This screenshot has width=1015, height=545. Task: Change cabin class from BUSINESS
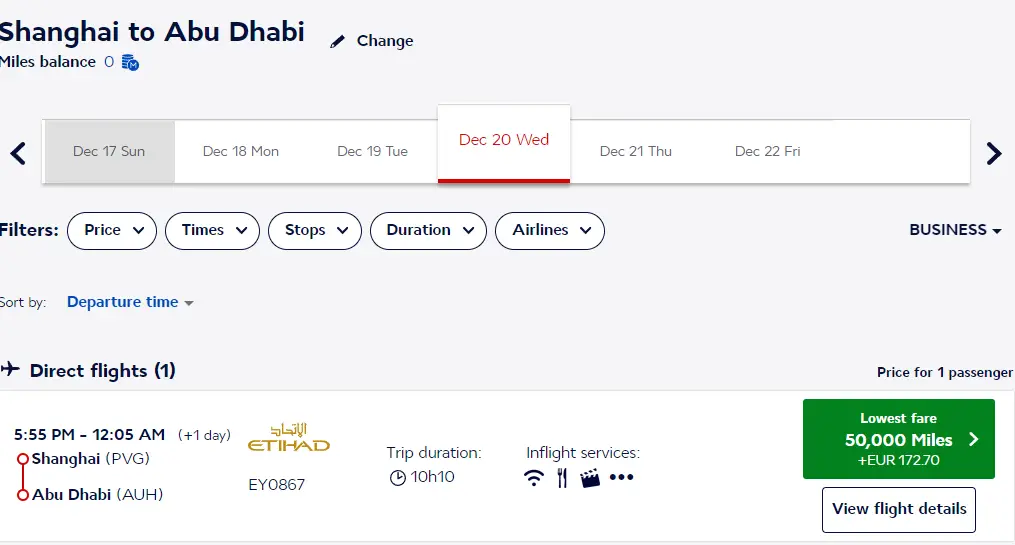click(955, 230)
